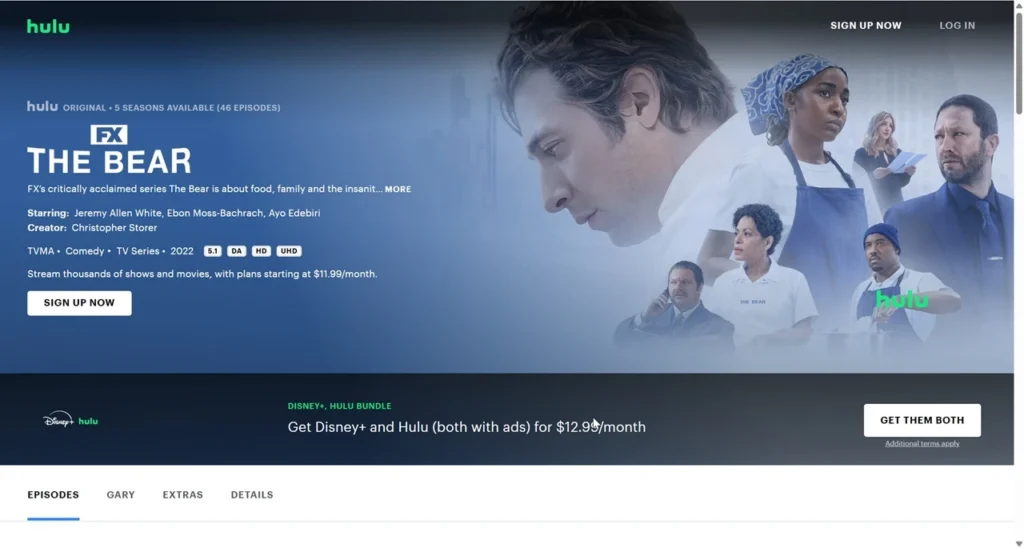Click the TVMA rating text
This screenshot has height=548, width=1024.
40,251
